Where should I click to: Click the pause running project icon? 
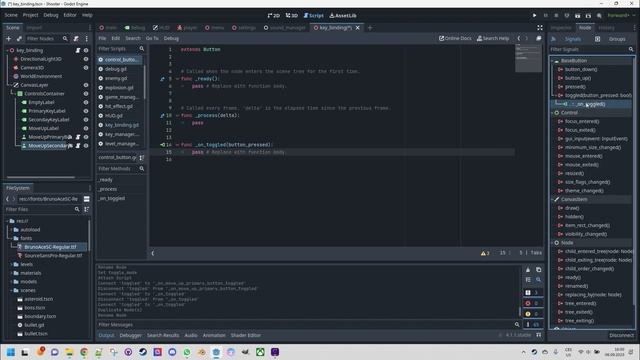[545, 16]
